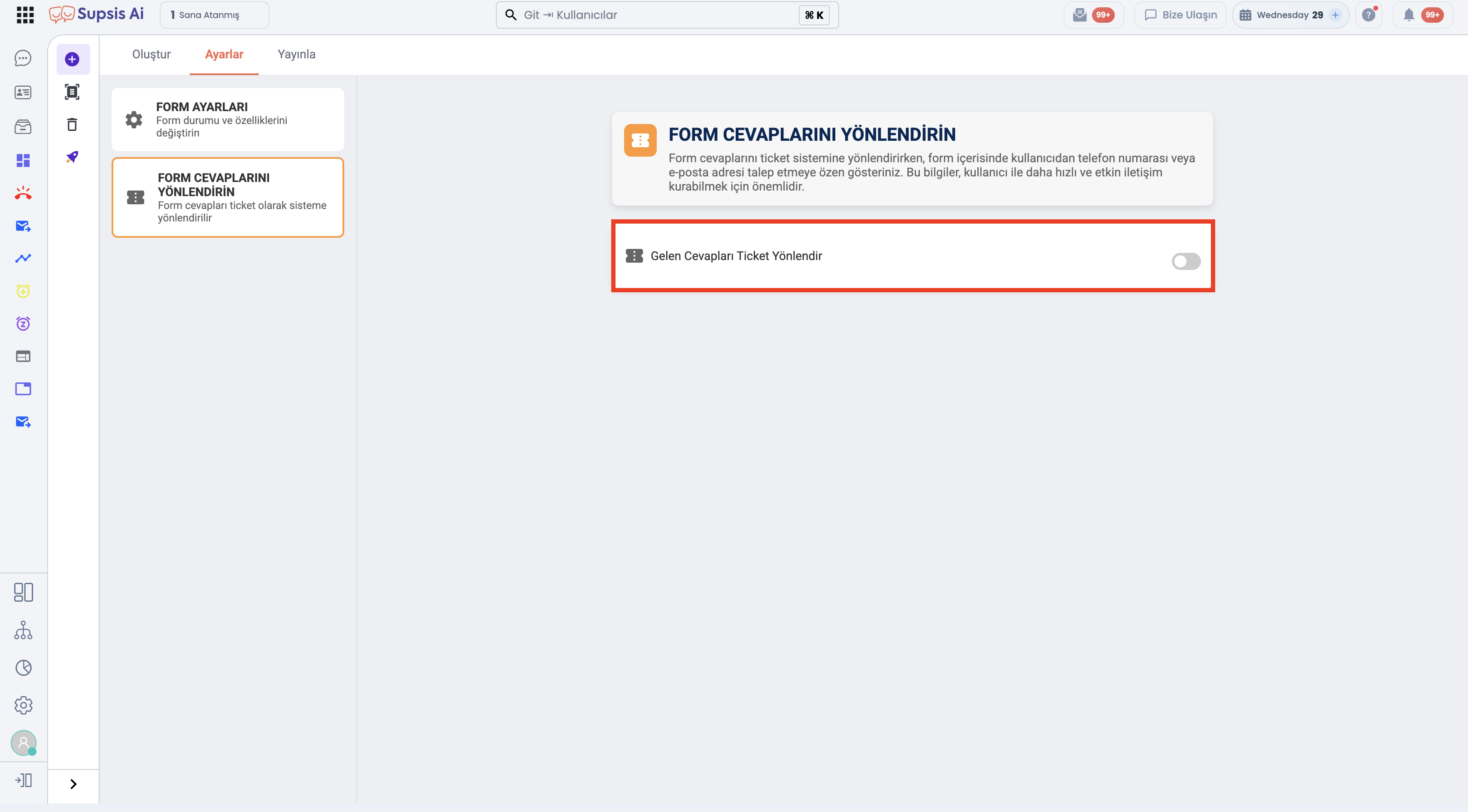
Task: Click the rocket publish icon
Action: 73,157
